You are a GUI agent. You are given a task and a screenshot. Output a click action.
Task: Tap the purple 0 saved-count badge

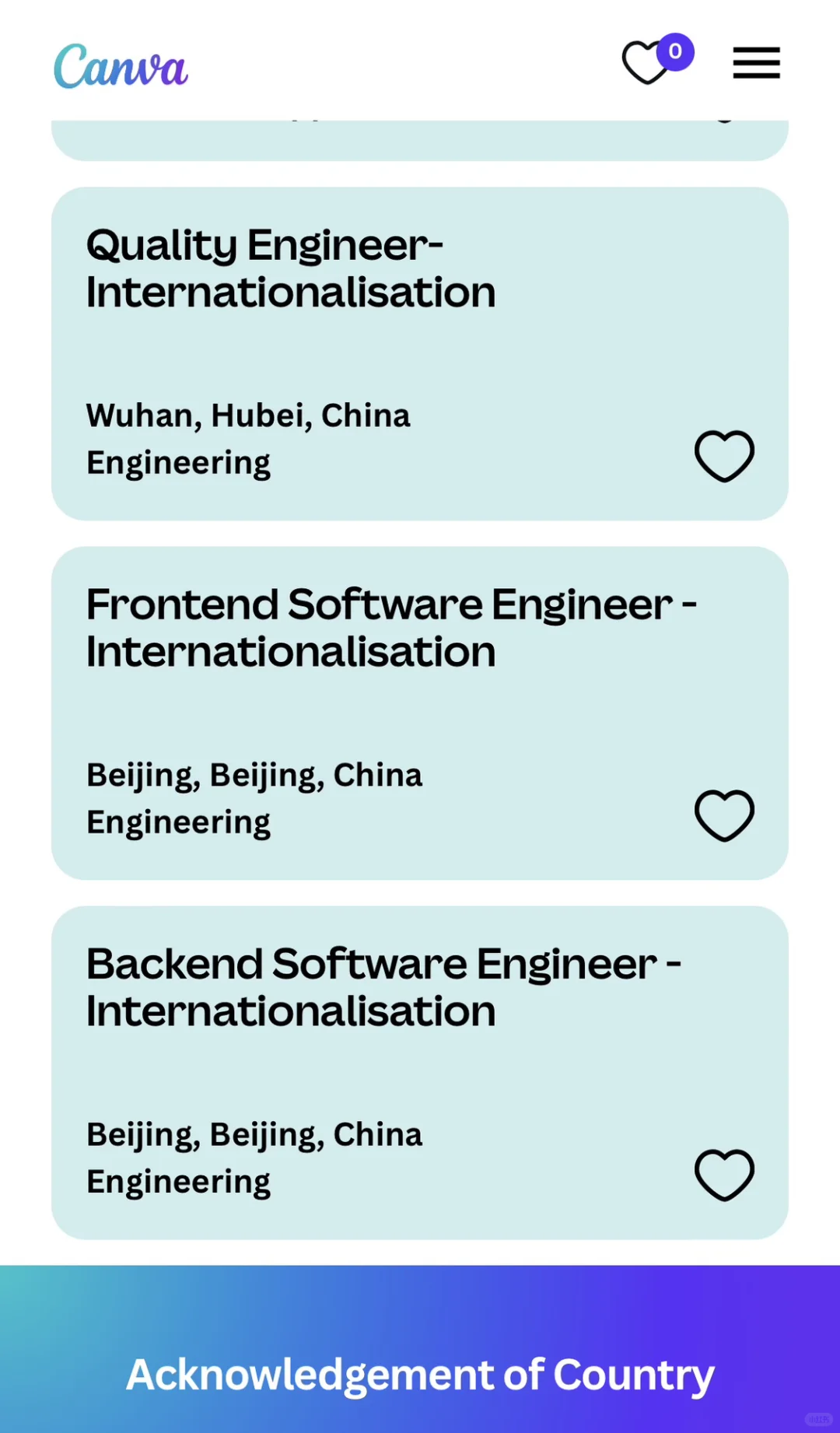[x=675, y=52]
